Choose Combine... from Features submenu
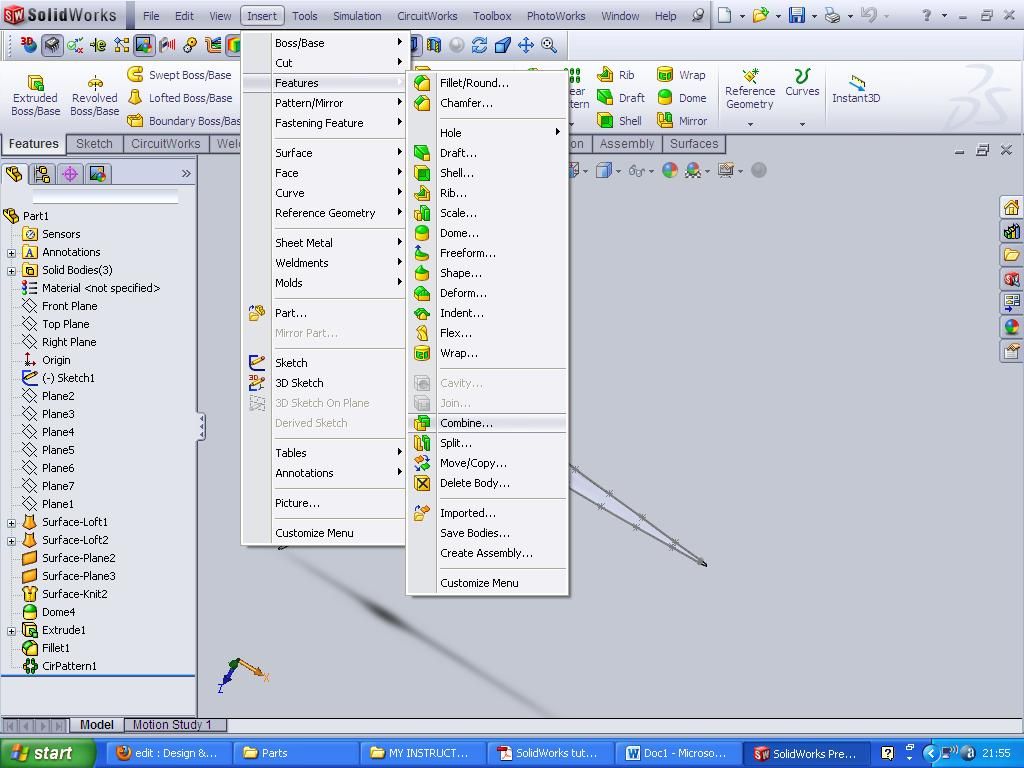Viewport: 1024px width, 768px height. (x=466, y=423)
